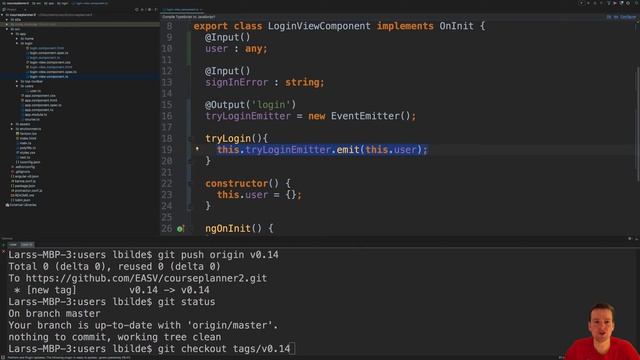Select favicon.ico in project tree
The image size is (640, 360).
pyautogui.click(x=28, y=133)
